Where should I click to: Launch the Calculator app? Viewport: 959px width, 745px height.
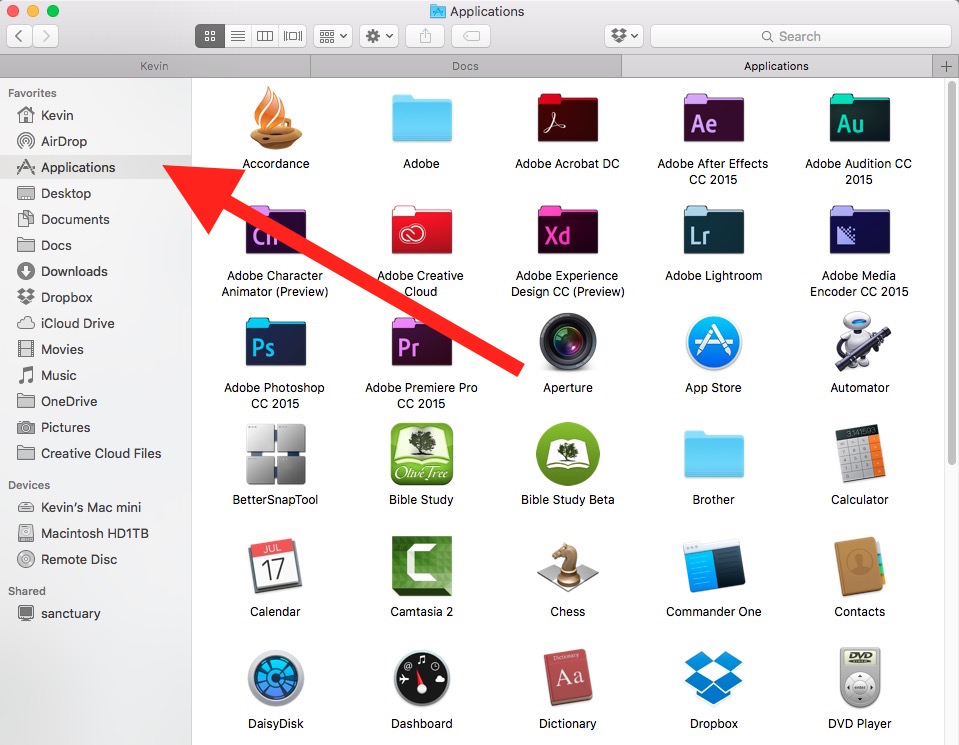859,454
